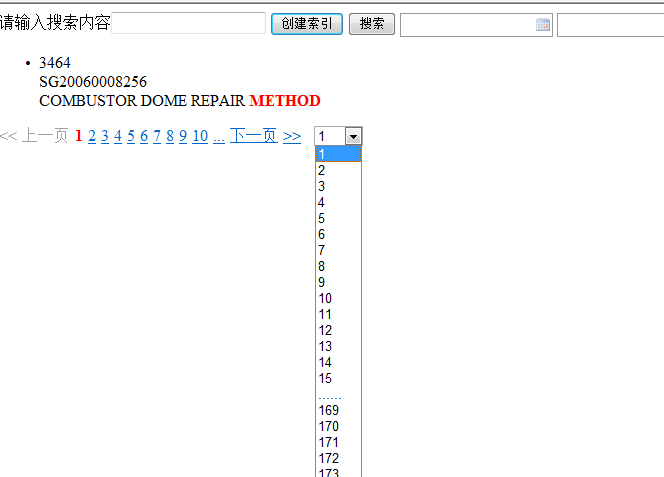Select option 3 in page dropdown list
The image size is (664, 477).
(x=338, y=186)
